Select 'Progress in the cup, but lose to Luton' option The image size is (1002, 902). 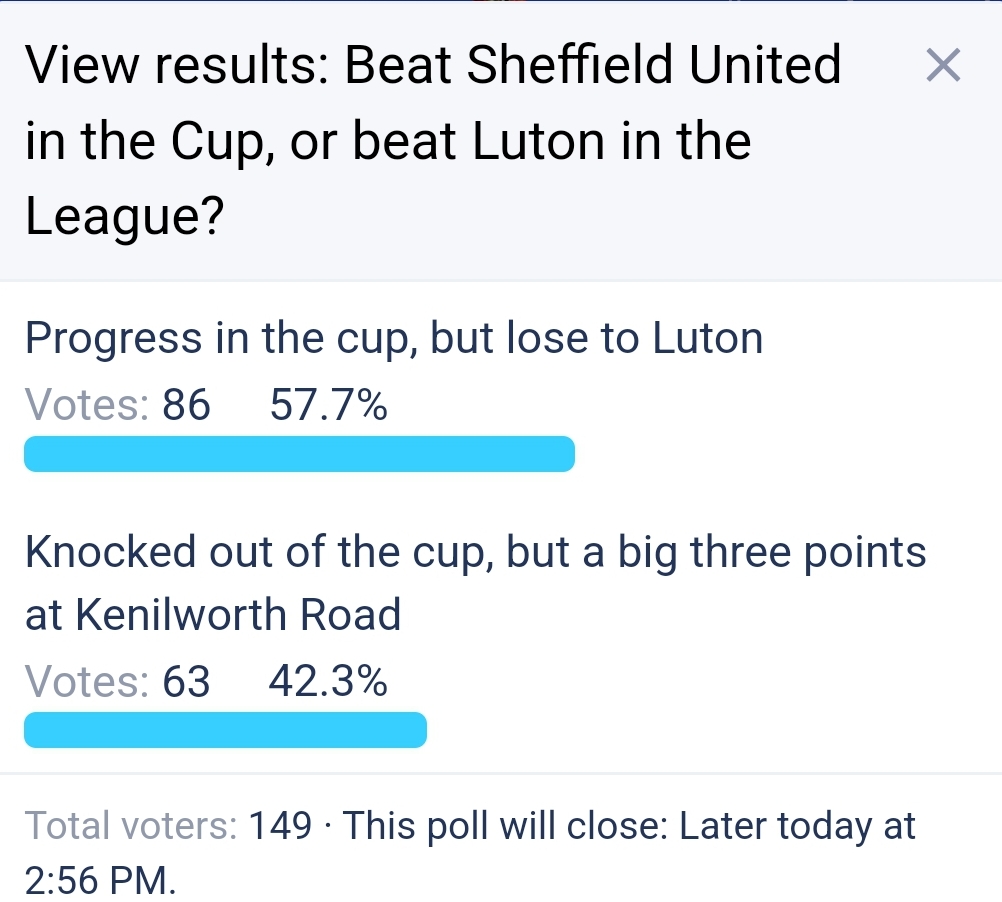394,337
